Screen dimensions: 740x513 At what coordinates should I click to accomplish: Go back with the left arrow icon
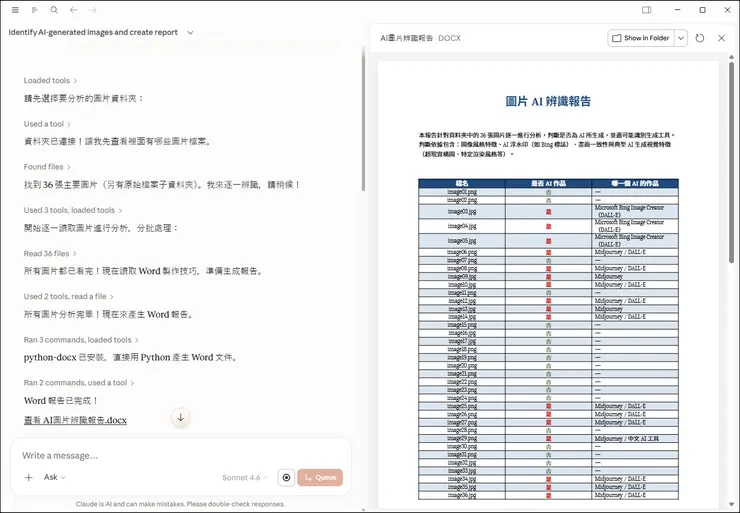click(x=74, y=10)
